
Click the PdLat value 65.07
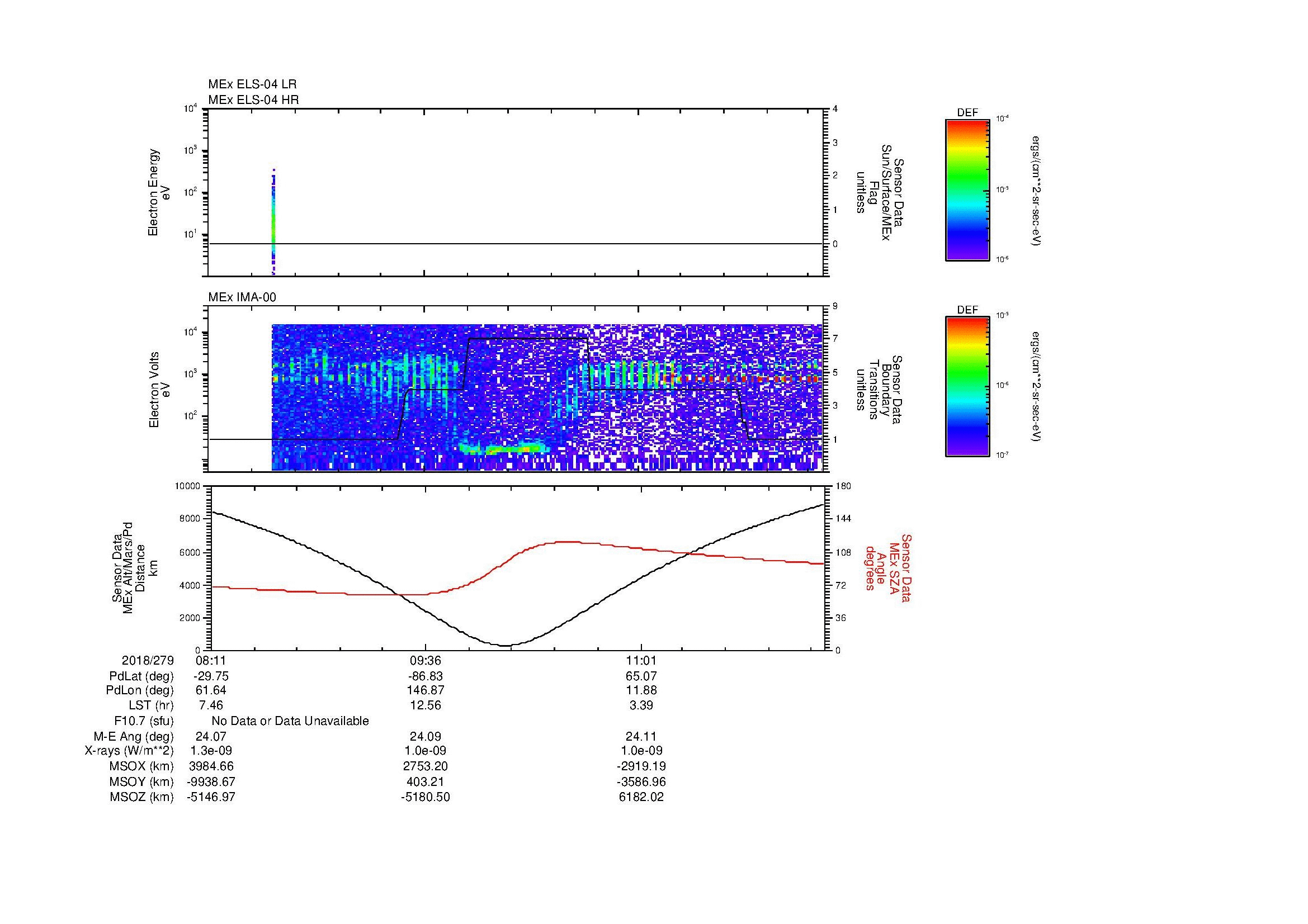[641, 676]
